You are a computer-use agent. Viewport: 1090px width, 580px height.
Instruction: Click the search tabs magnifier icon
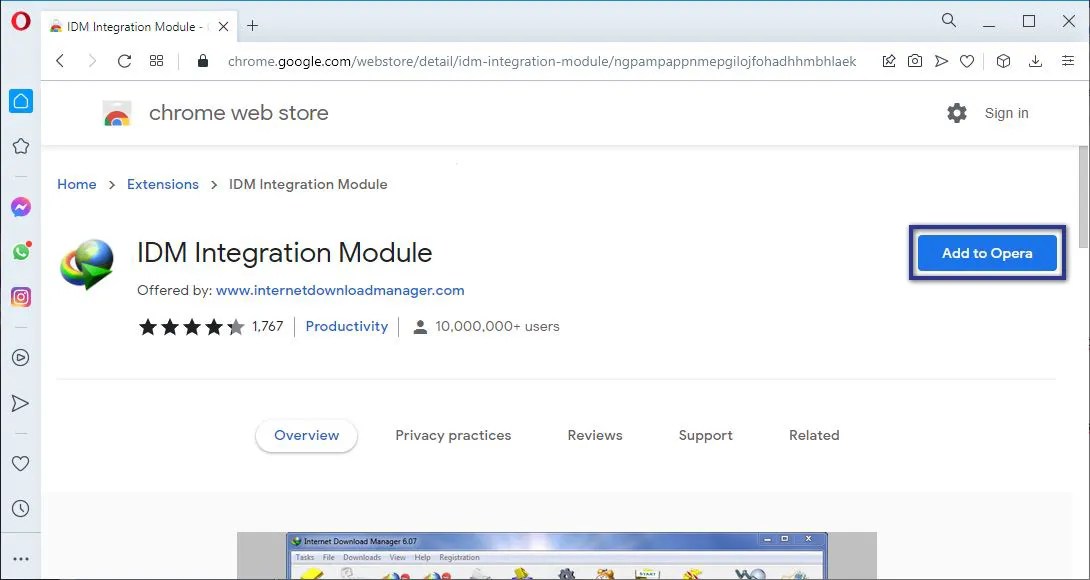click(x=949, y=20)
